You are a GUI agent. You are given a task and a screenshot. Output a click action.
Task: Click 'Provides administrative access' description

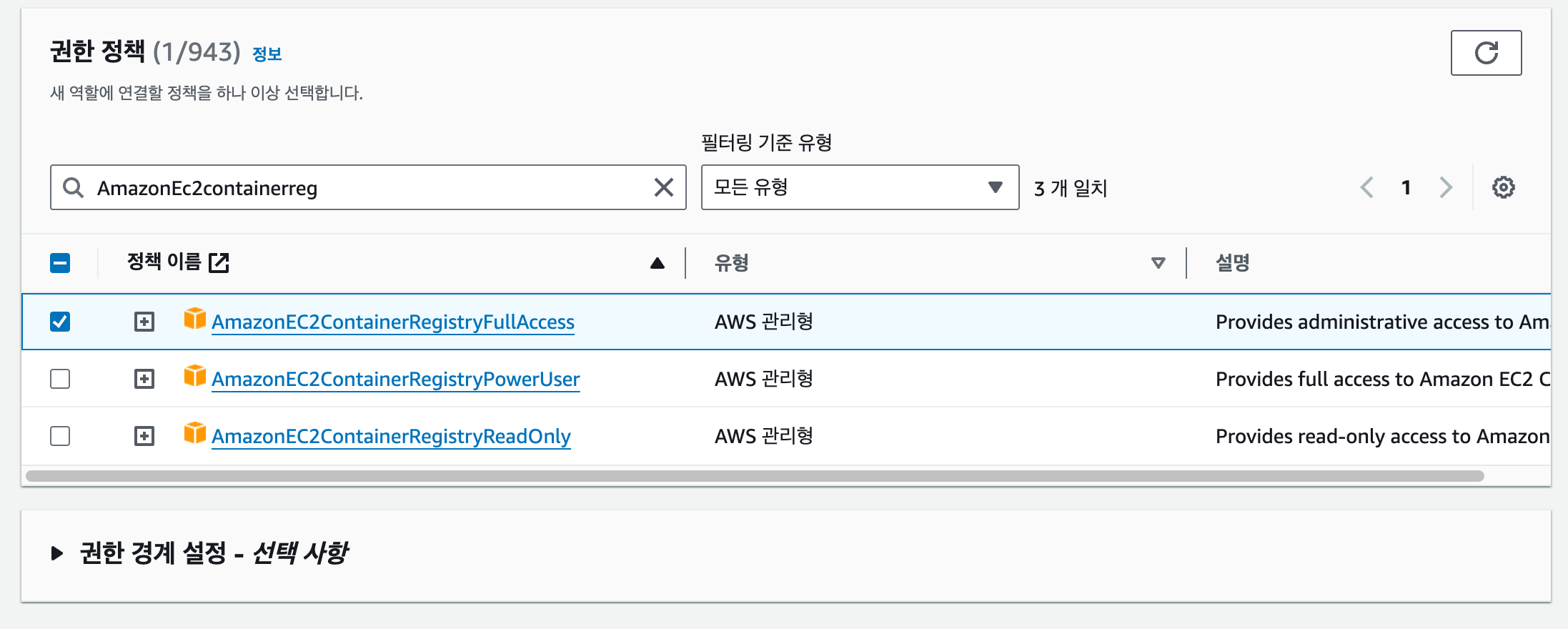[1383, 322]
